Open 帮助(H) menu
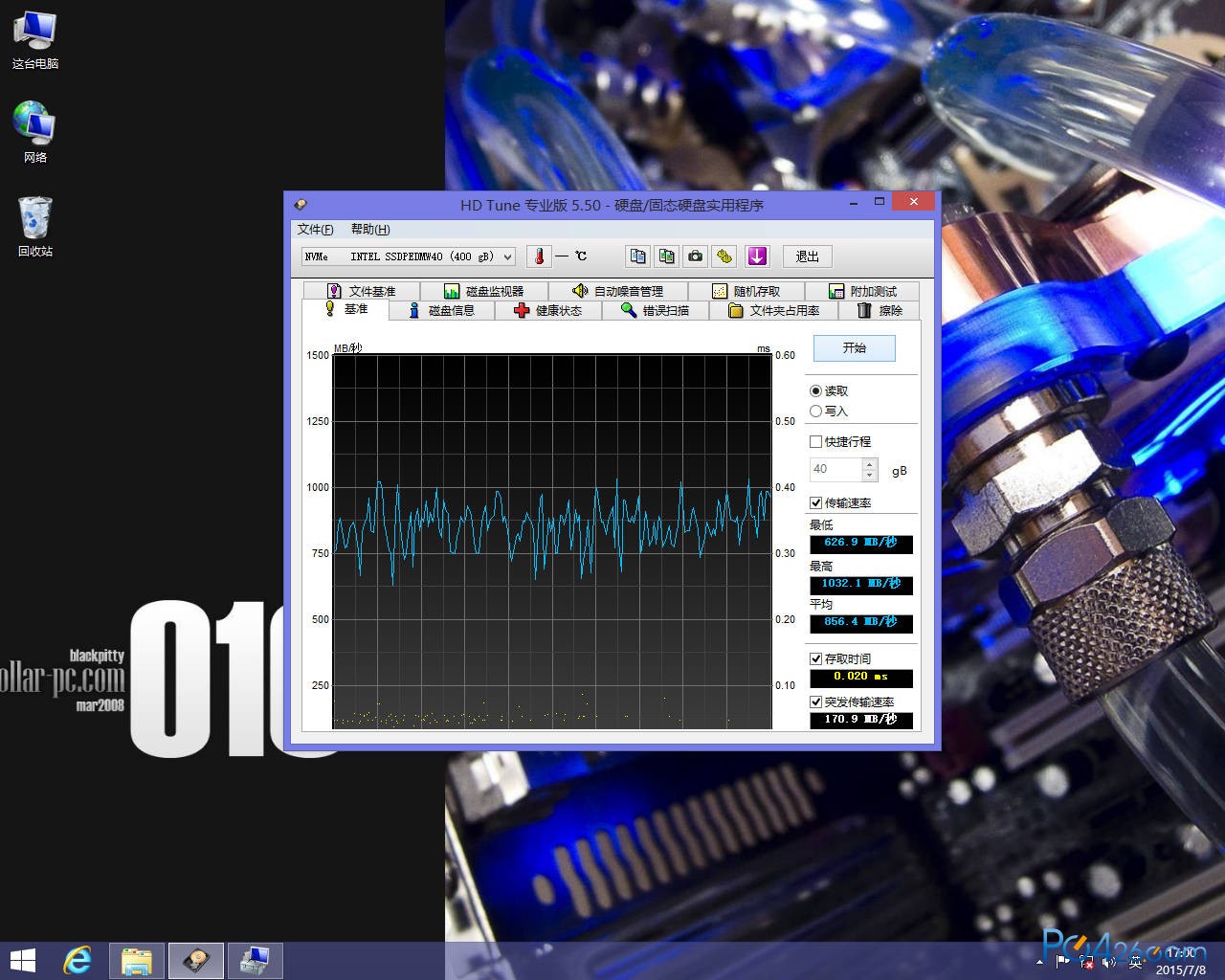The image size is (1225, 980). point(370,229)
